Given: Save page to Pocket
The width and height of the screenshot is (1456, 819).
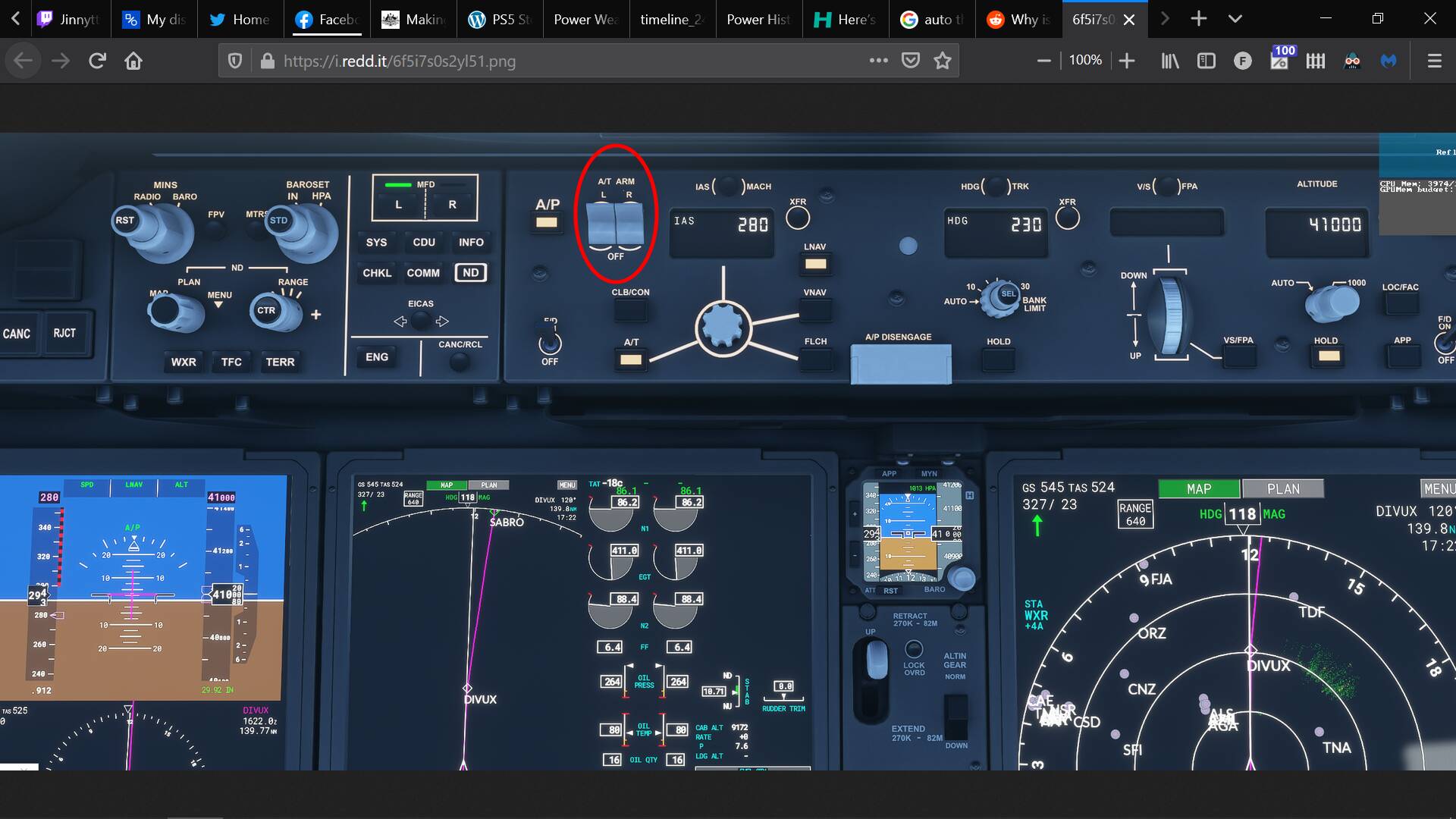Looking at the screenshot, I should tap(911, 61).
